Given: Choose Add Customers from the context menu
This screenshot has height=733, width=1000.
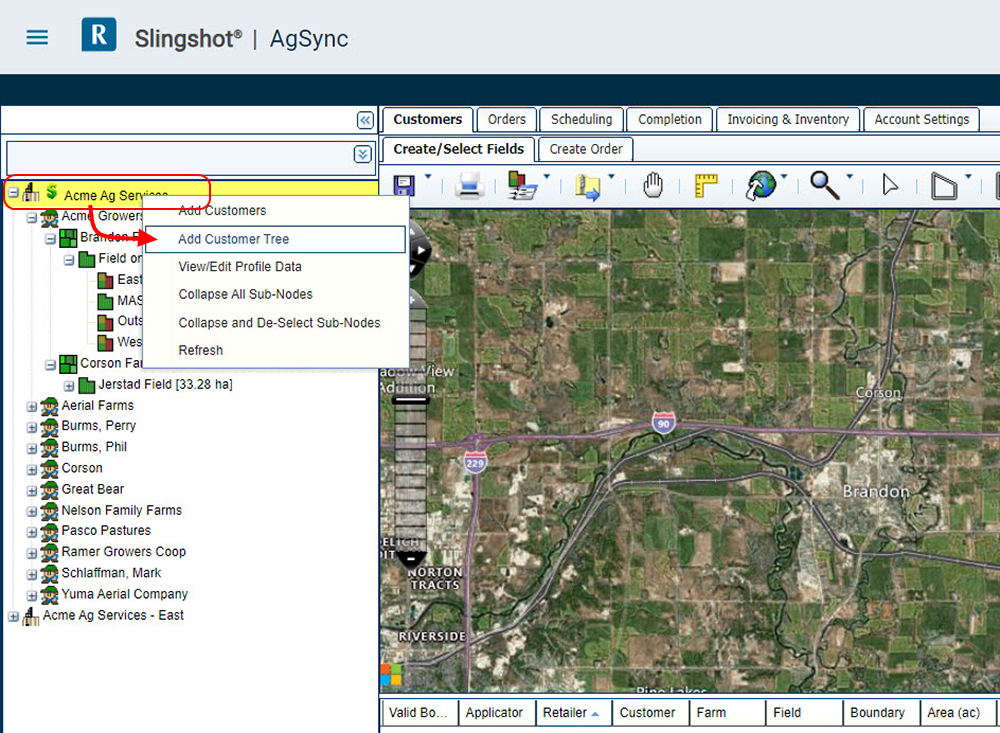Looking at the screenshot, I should coord(276,211).
